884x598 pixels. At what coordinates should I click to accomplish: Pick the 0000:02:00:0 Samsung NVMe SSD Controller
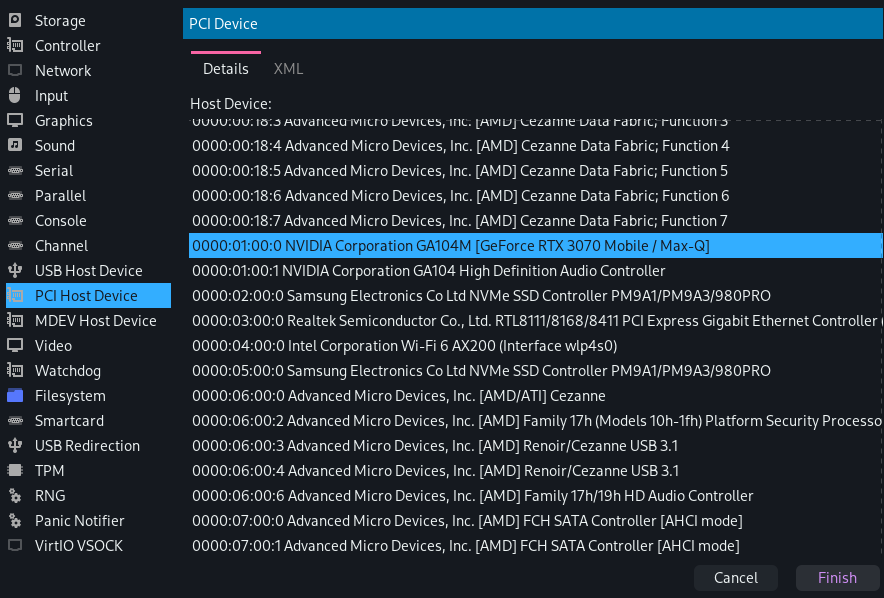pyautogui.click(x=480, y=296)
